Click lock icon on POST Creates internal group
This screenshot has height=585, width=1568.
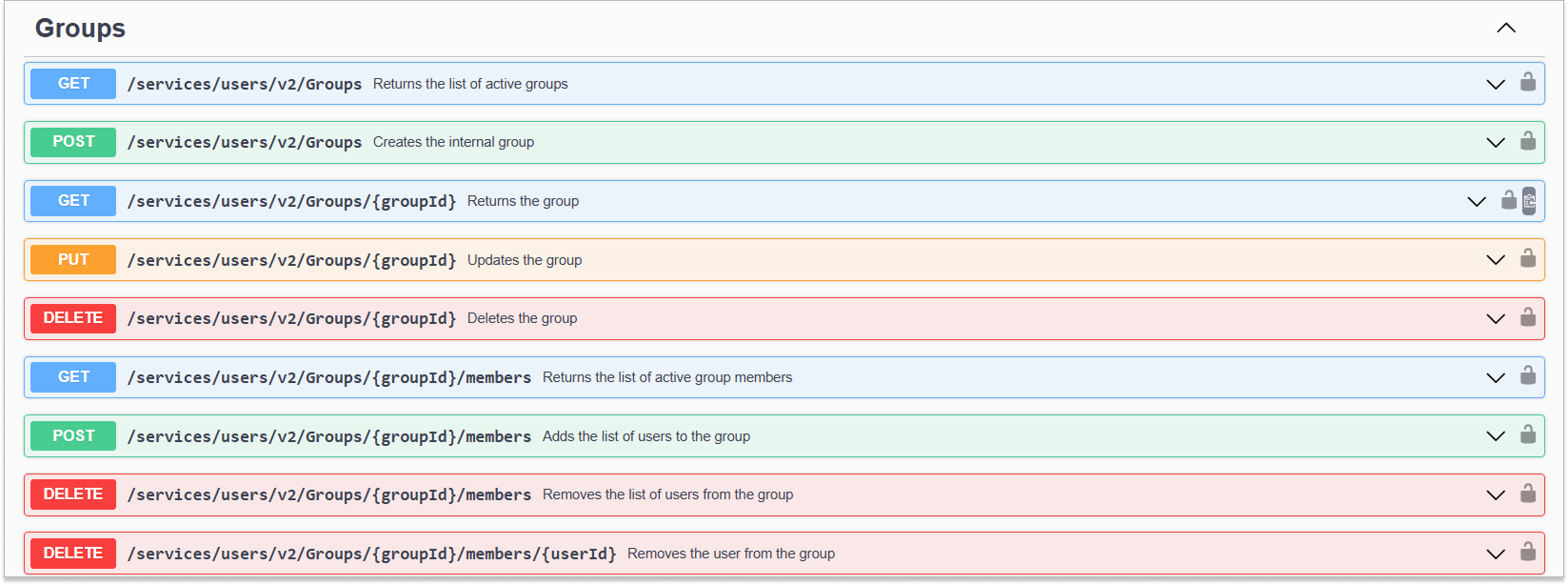(x=1527, y=142)
